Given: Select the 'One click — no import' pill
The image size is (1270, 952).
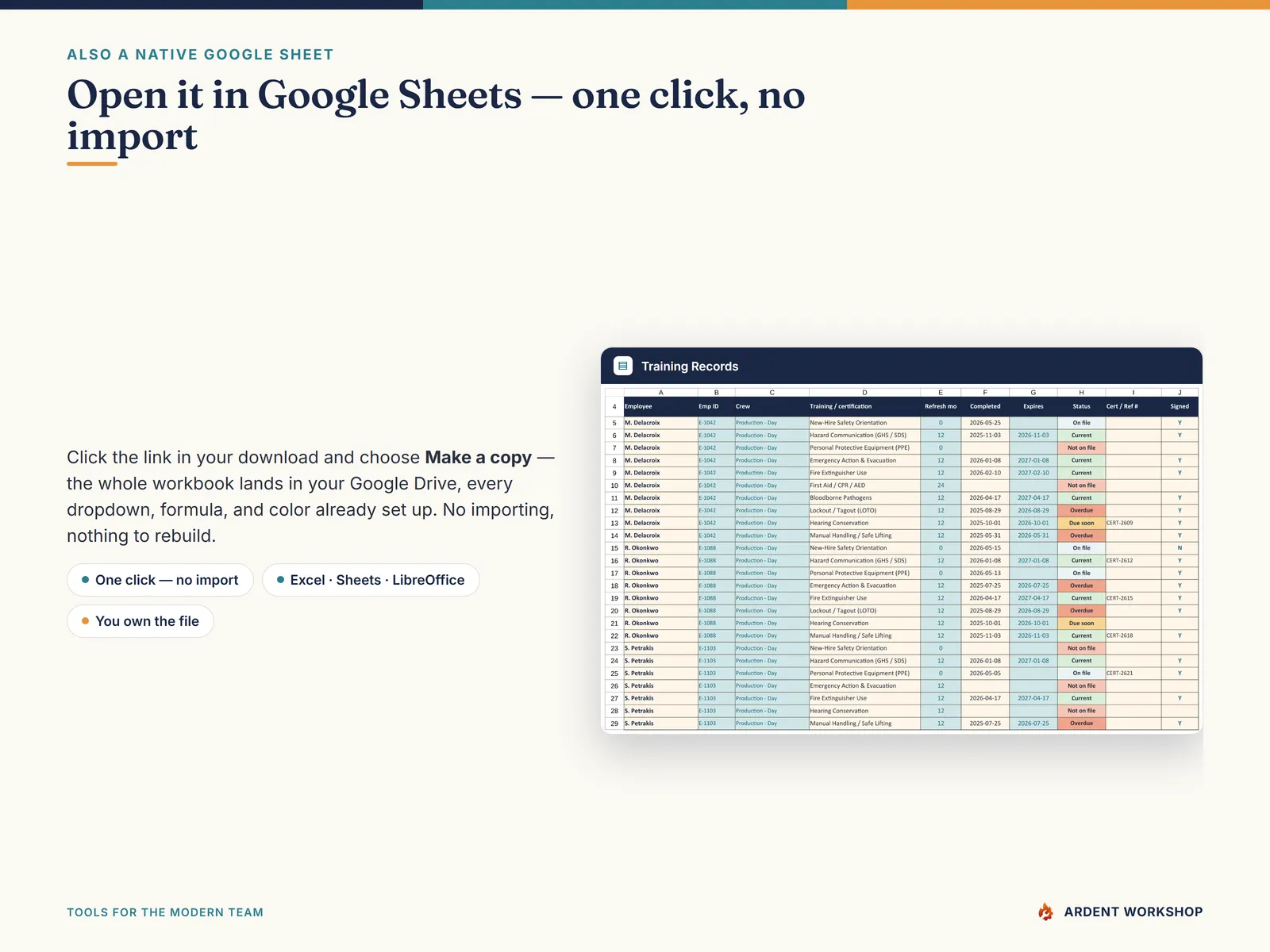Looking at the screenshot, I should pyautogui.click(x=160, y=580).
